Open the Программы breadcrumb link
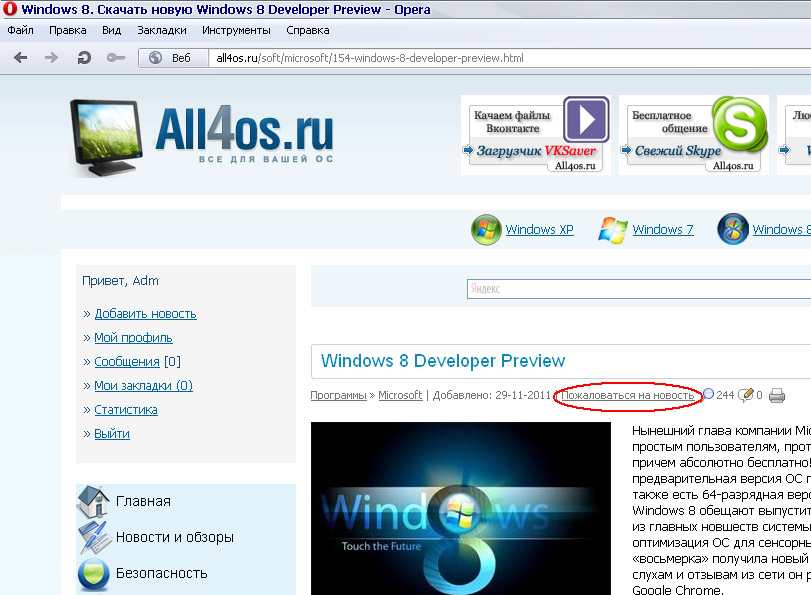This screenshot has height=595, width=811. [x=338, y=395]
